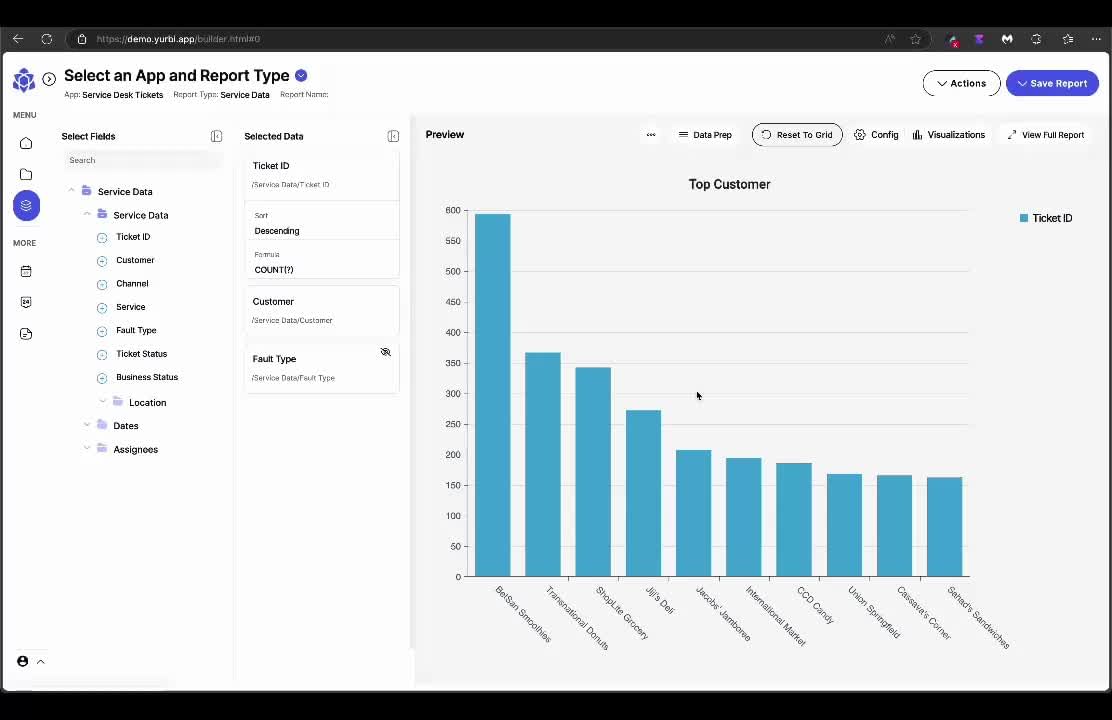Select the stacked layers builder icon
Viewport: 1112px width, 720px height.
(x=26, y=206)
